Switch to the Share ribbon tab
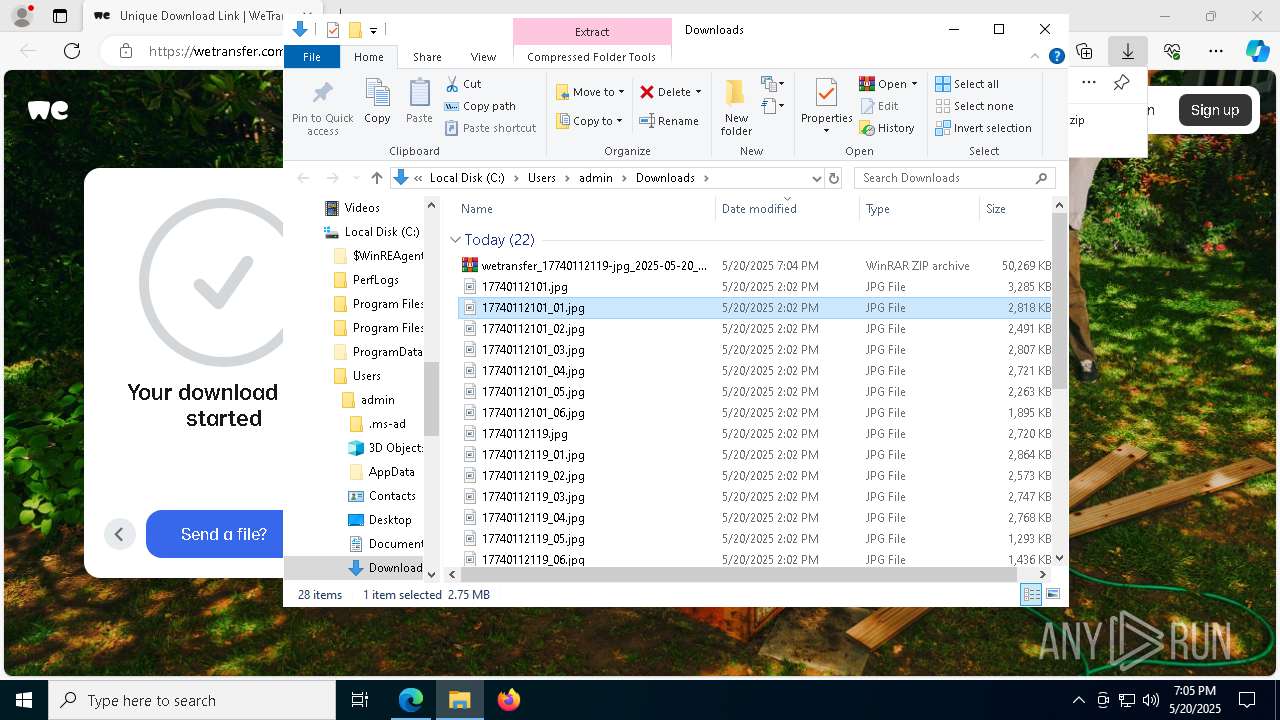 (x=427, y=57)
